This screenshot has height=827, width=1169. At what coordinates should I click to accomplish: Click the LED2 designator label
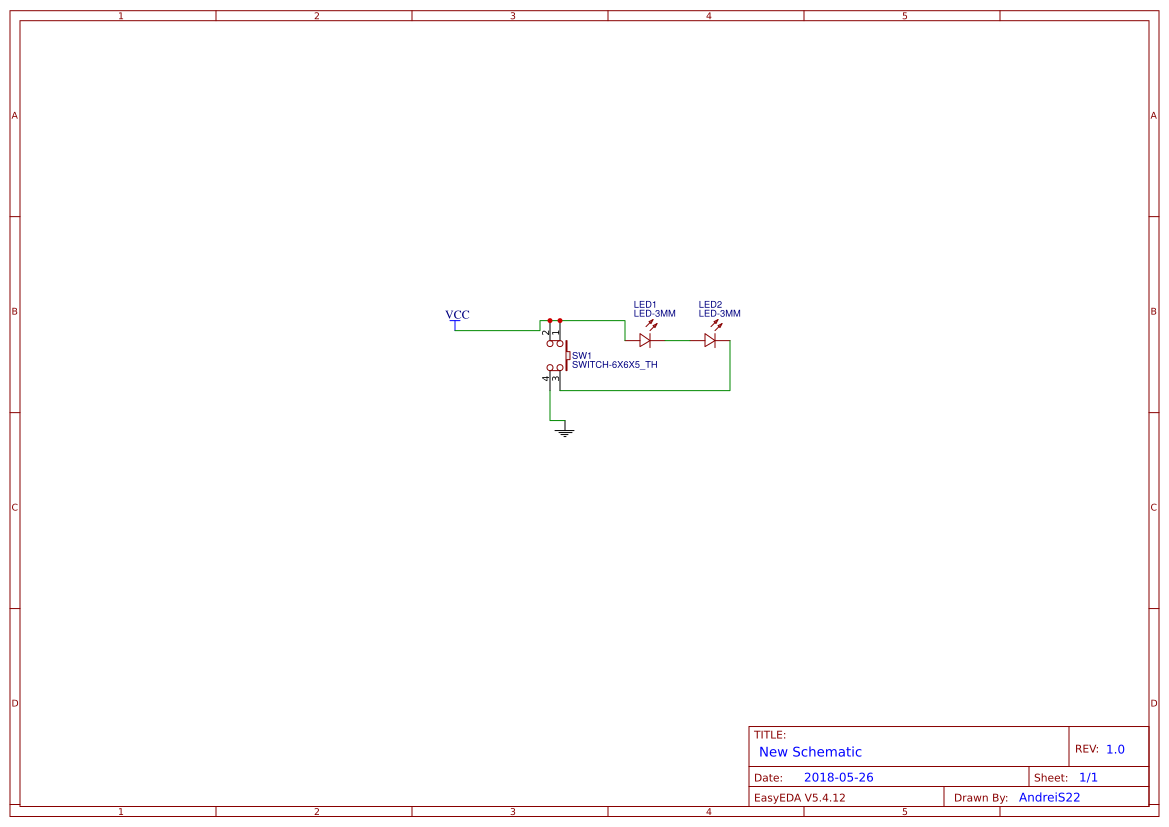710,304
